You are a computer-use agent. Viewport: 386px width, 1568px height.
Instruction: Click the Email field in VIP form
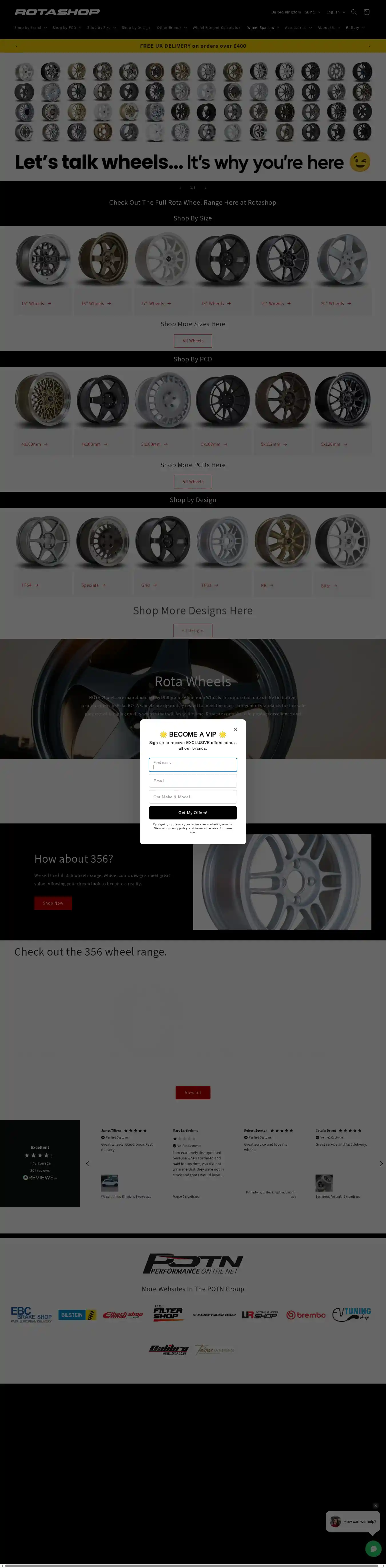(193, 781)
